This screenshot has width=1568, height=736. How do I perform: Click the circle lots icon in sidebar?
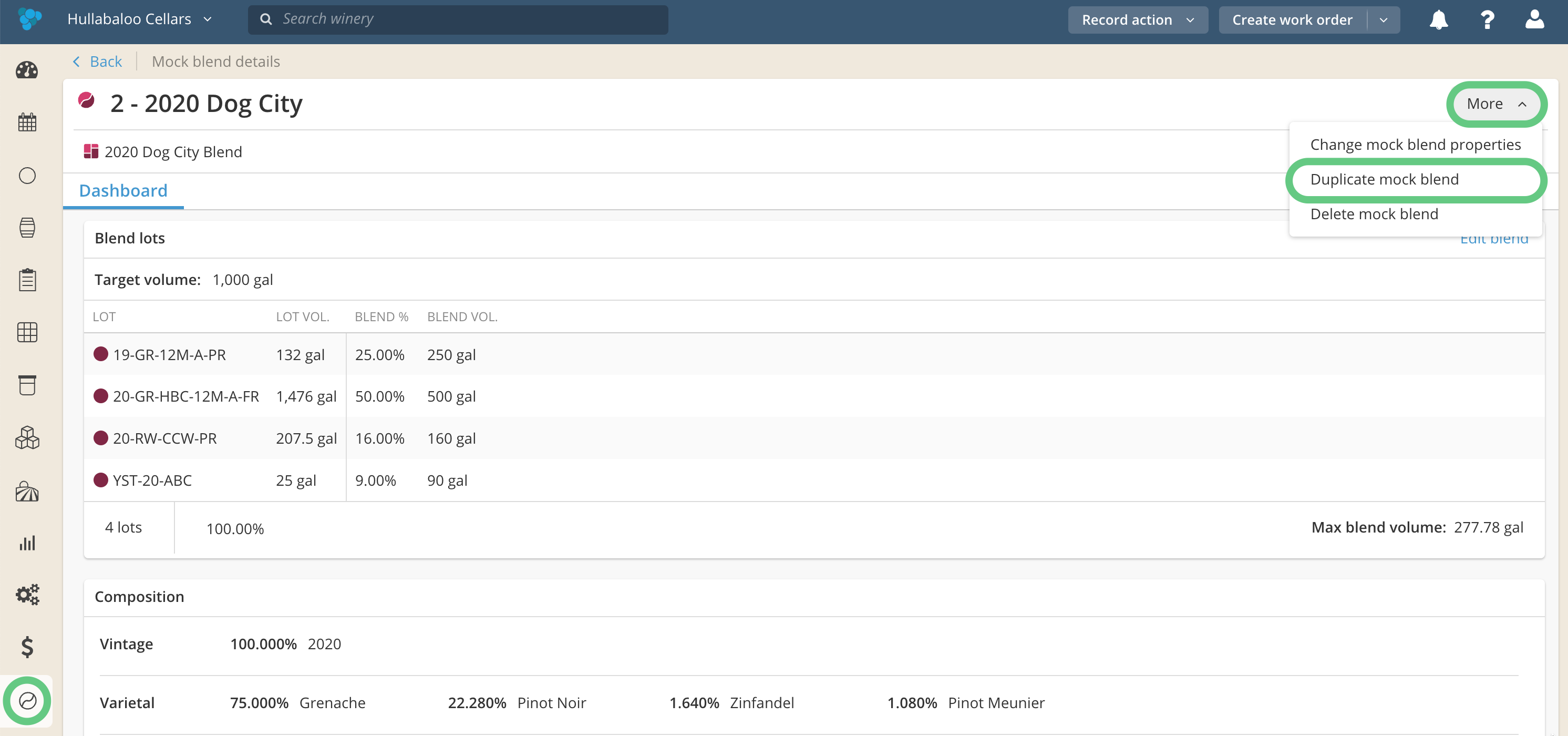click(x=27, y=176)
